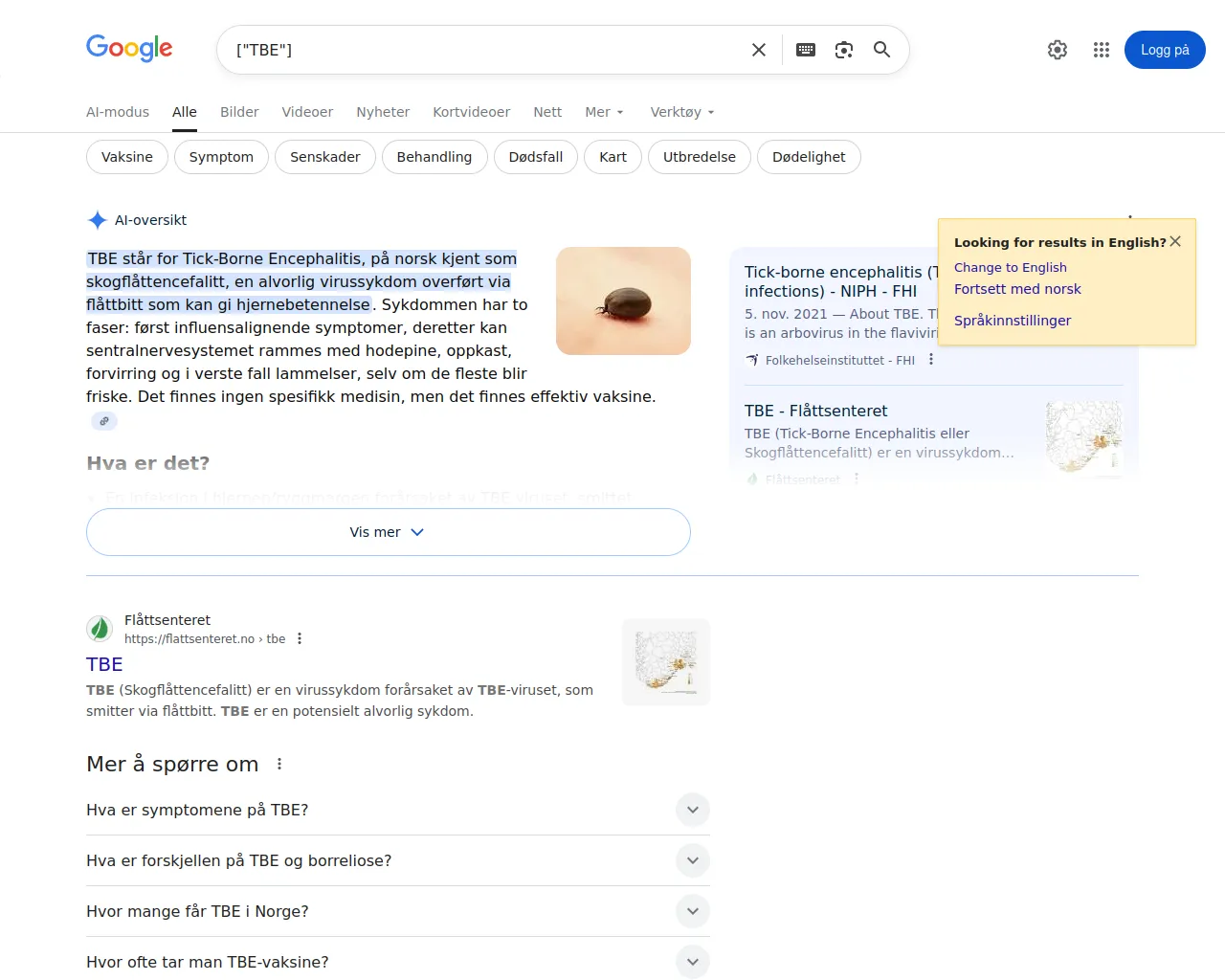This screenshot has width=1225, height=980.
Task: Click the tick photo thumbnail
Action: tap(623, 301)
